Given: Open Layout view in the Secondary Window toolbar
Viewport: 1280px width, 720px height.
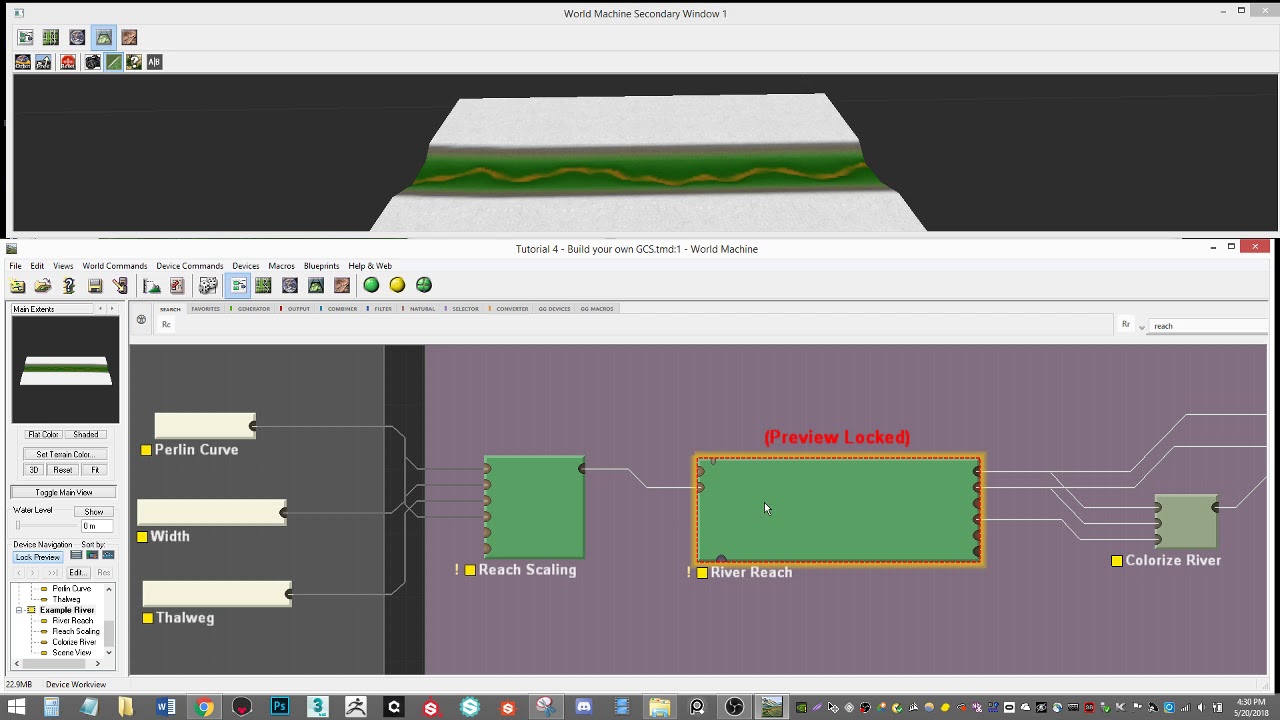Looking at the screenshot, I should coord(51,37).
